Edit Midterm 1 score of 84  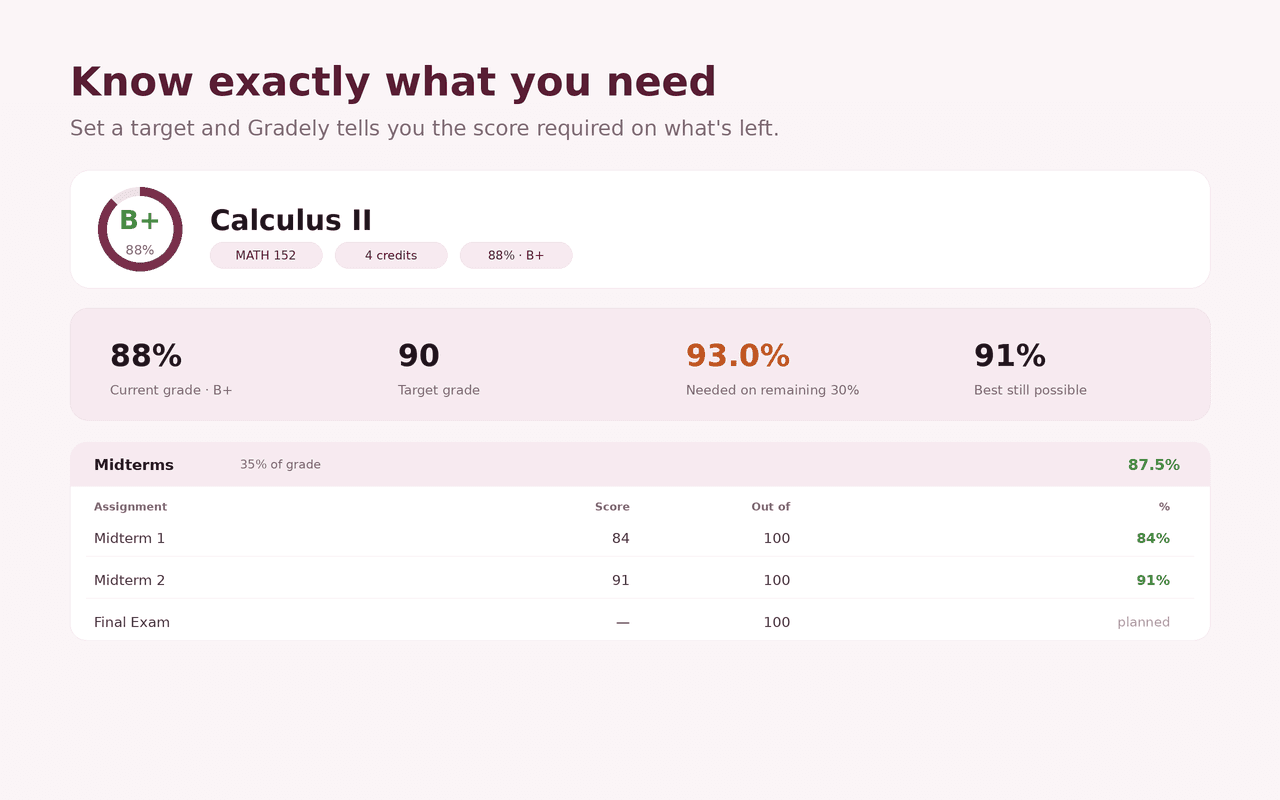(x=621, y=538)
